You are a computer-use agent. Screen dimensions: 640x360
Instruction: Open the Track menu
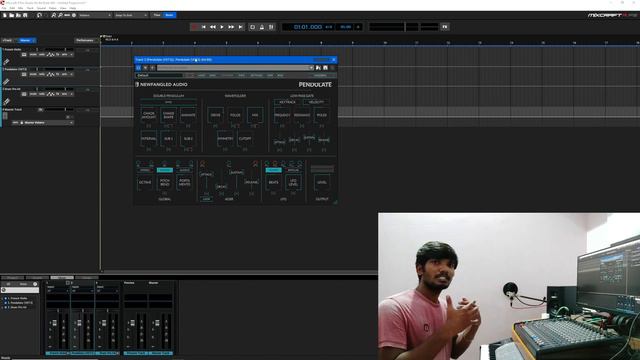(30, 8)
